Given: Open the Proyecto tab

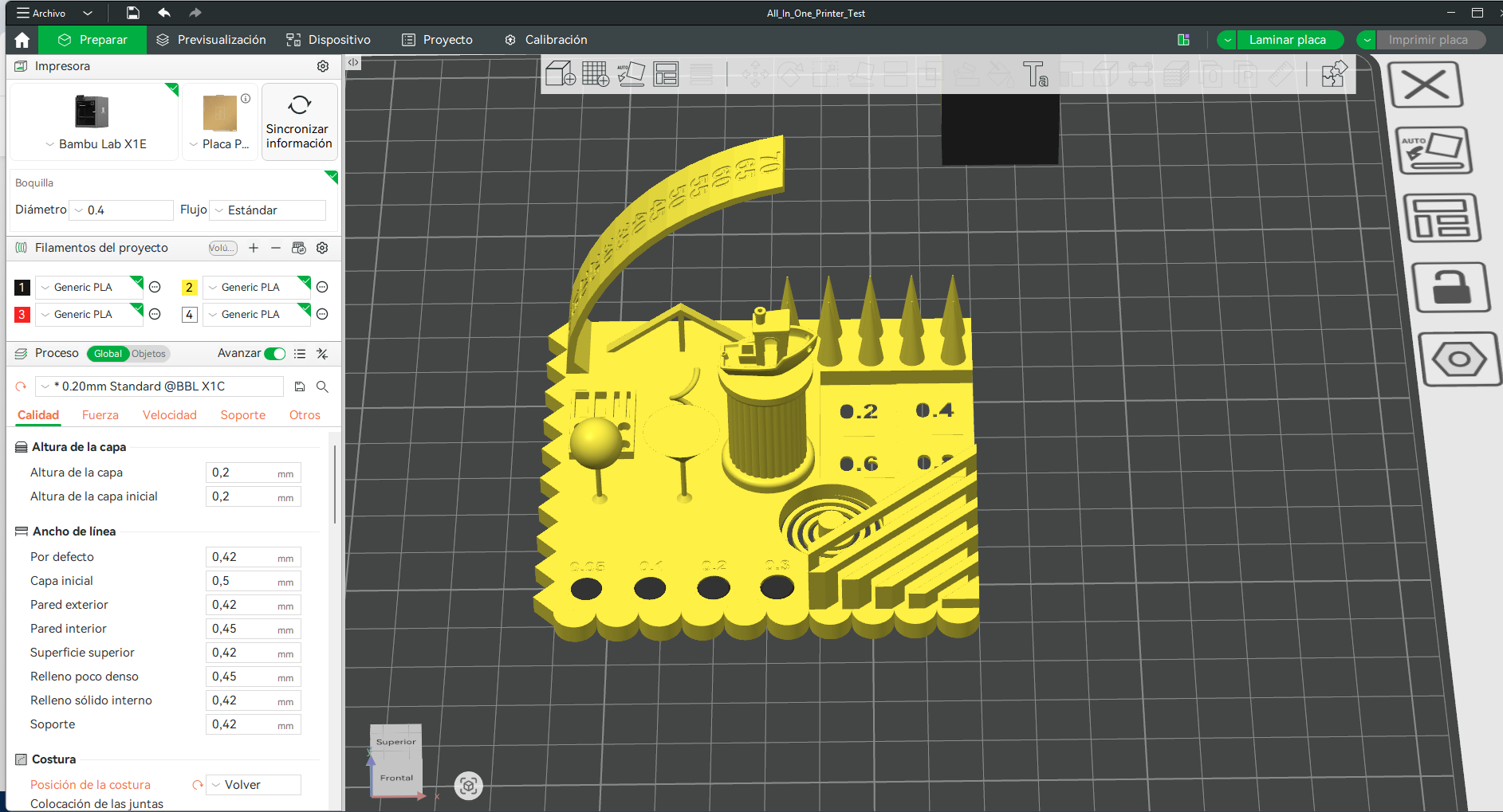Looking at the screenshot, I should (x=437, y=40).
